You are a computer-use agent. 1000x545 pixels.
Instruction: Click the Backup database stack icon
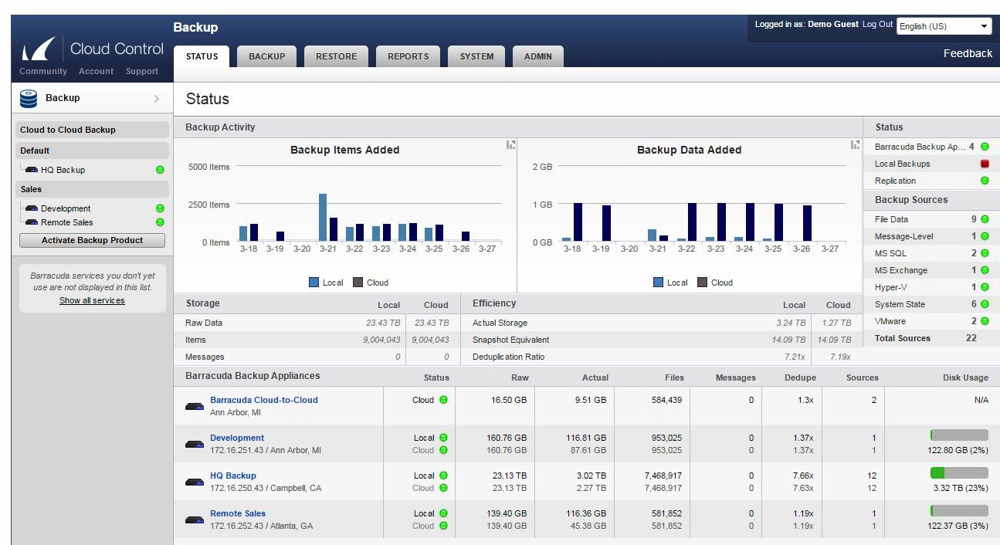(x=29, y=98)
